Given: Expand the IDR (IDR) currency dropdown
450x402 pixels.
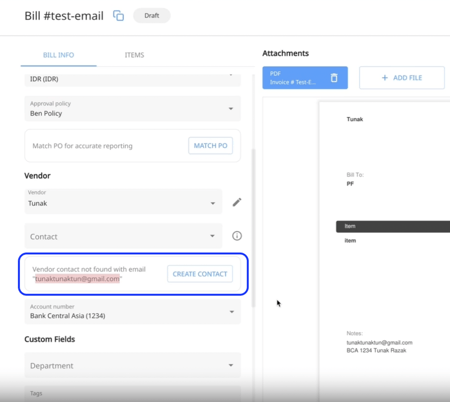Looking at the screenshot, I should coord(133,79).
